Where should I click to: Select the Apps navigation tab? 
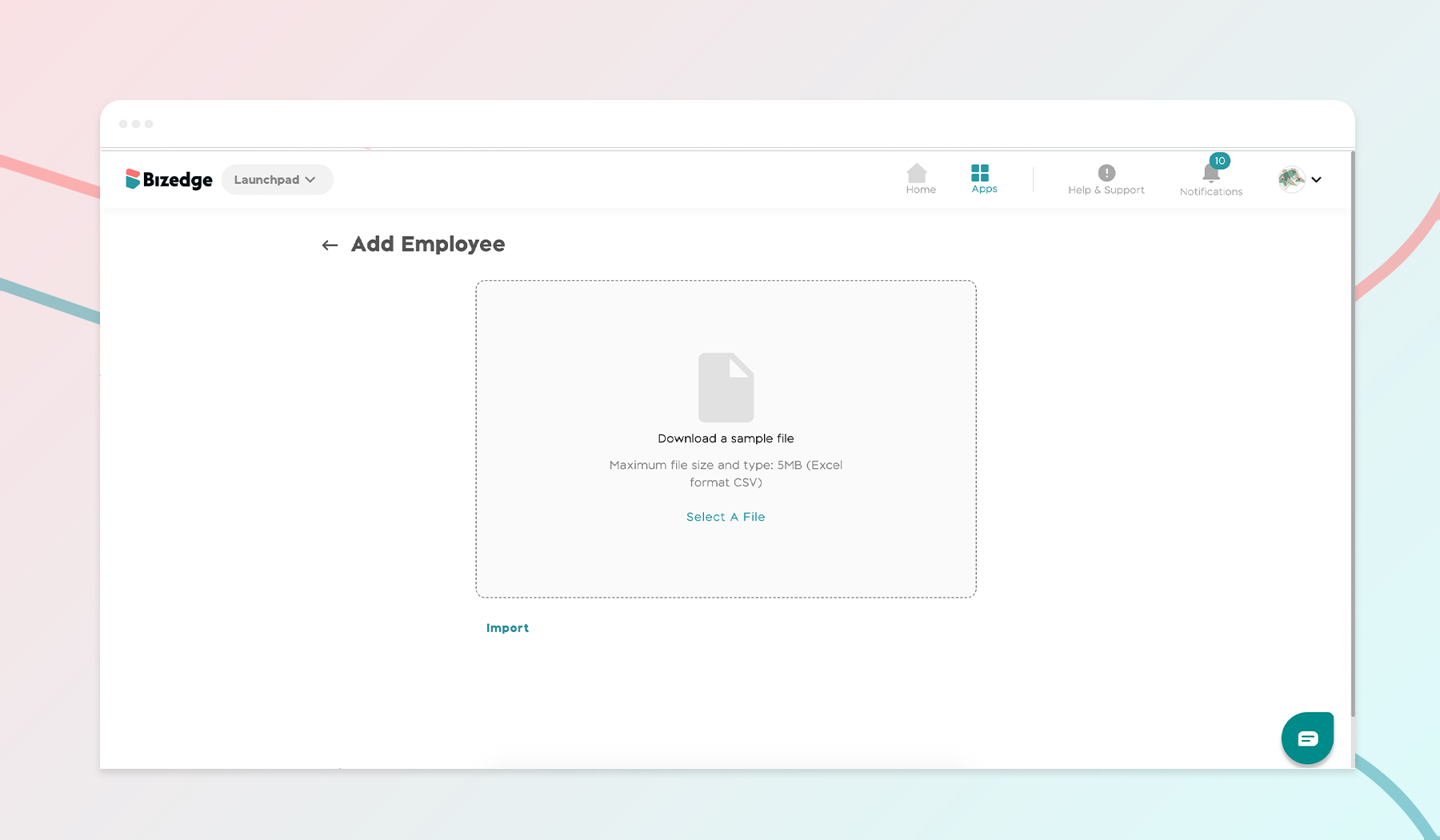(983, 178)
